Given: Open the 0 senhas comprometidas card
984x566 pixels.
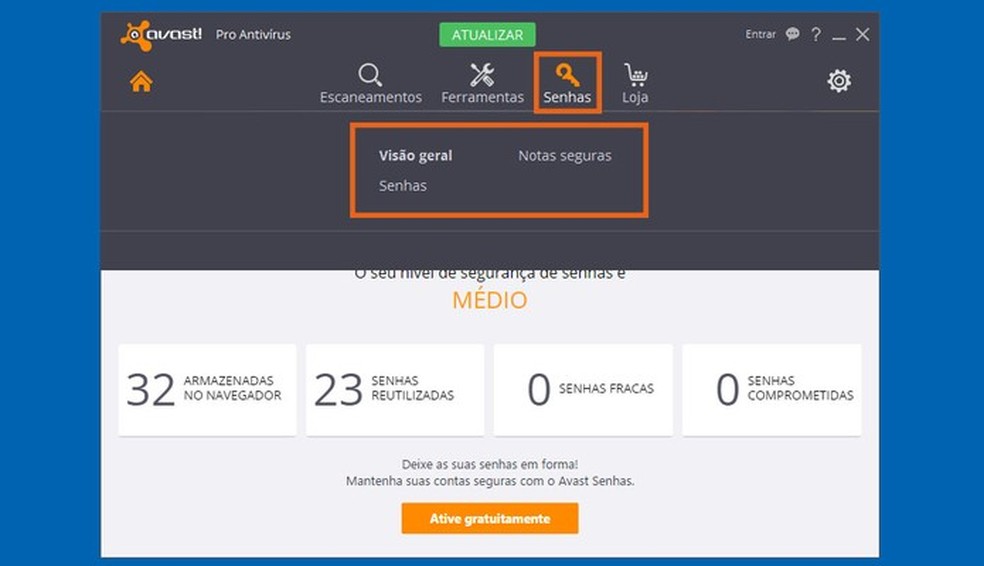Looking at the screenshot, I should [x=771, y=390].
